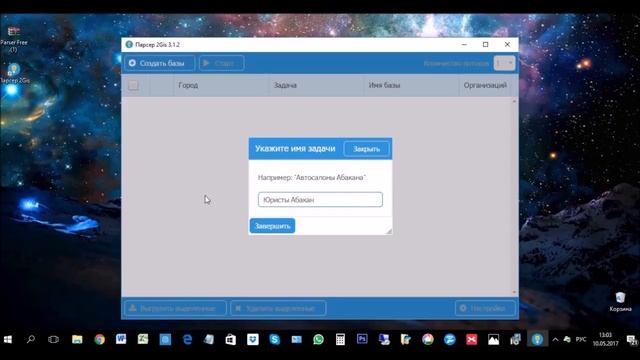Focus the task name field containing Юристы Абакан

tap(320, 200)
